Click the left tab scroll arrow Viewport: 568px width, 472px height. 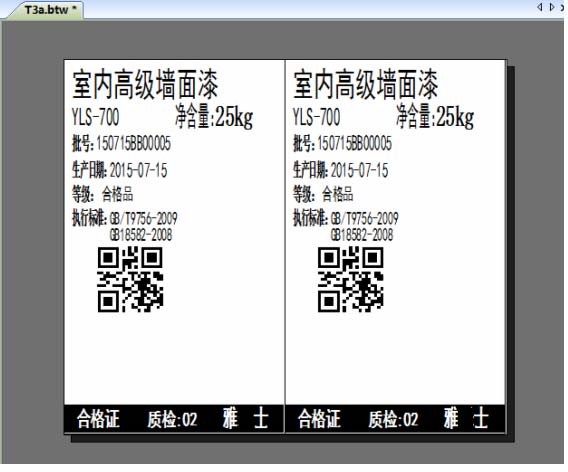pyautogui.click(x=540, y=7)
